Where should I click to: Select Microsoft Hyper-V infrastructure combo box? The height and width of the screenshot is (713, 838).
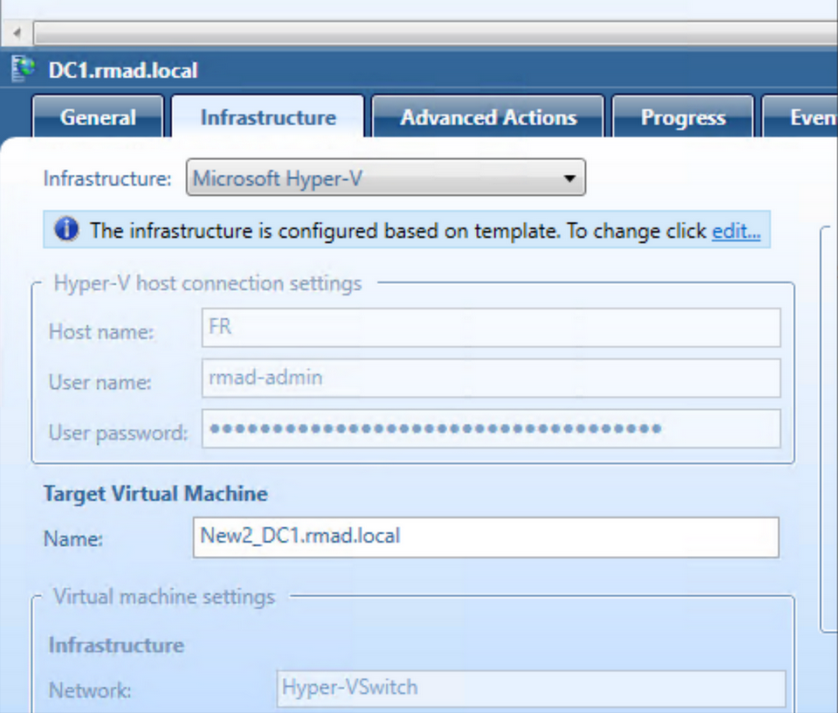(380, 177)
